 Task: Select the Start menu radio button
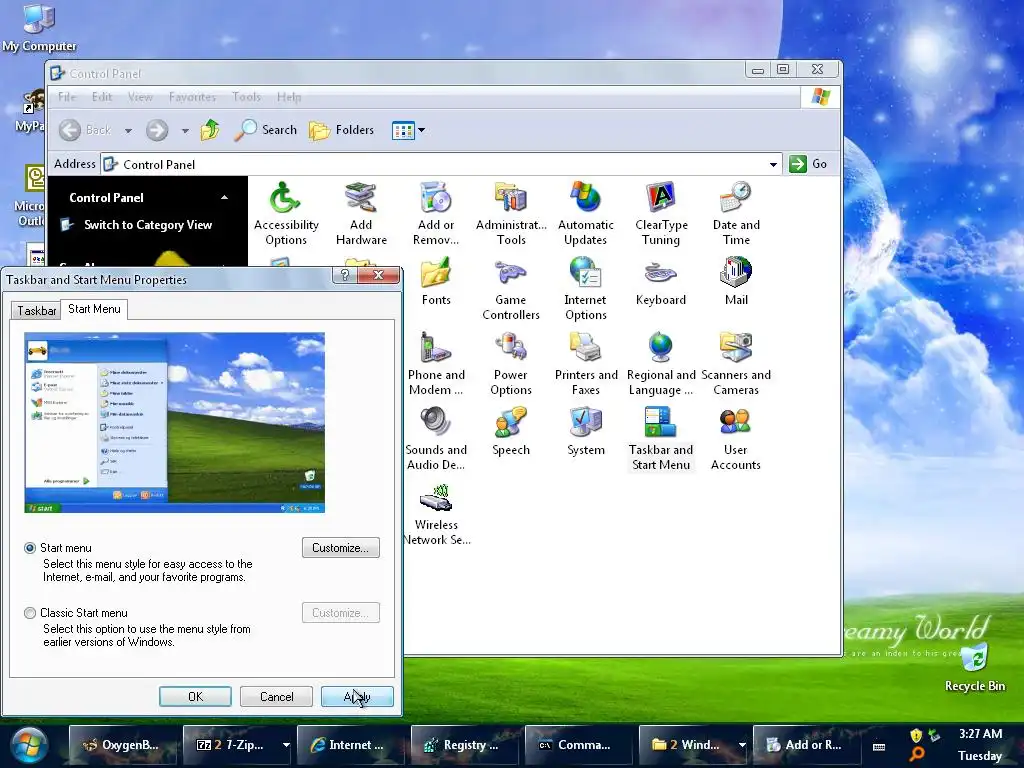30,548
